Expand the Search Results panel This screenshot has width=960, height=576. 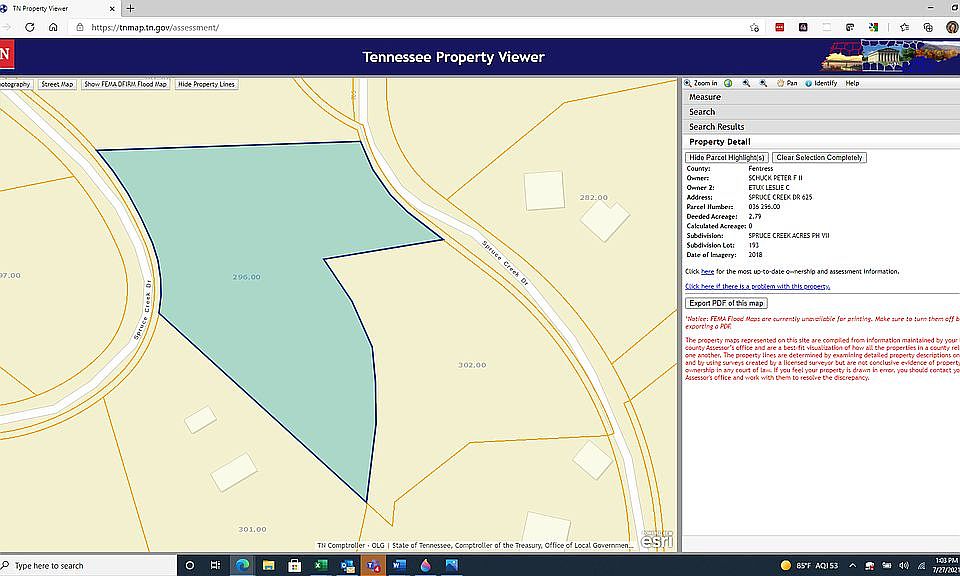pos(821,127)
